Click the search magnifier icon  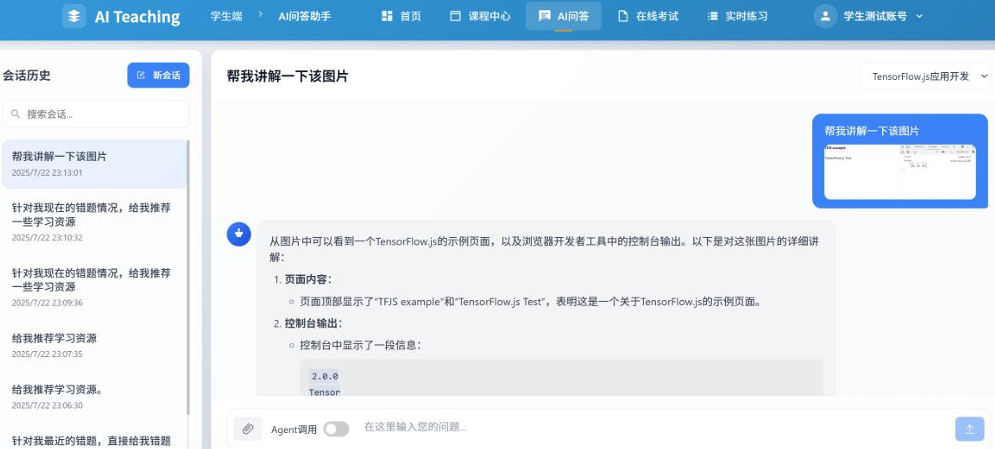click(x=16, y=114)
